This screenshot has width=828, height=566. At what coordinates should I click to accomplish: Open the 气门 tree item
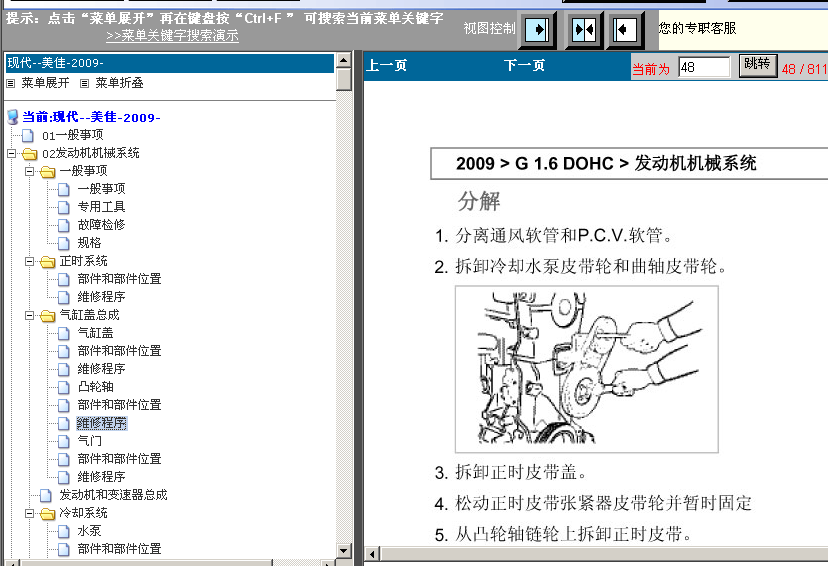pos(90,441)
